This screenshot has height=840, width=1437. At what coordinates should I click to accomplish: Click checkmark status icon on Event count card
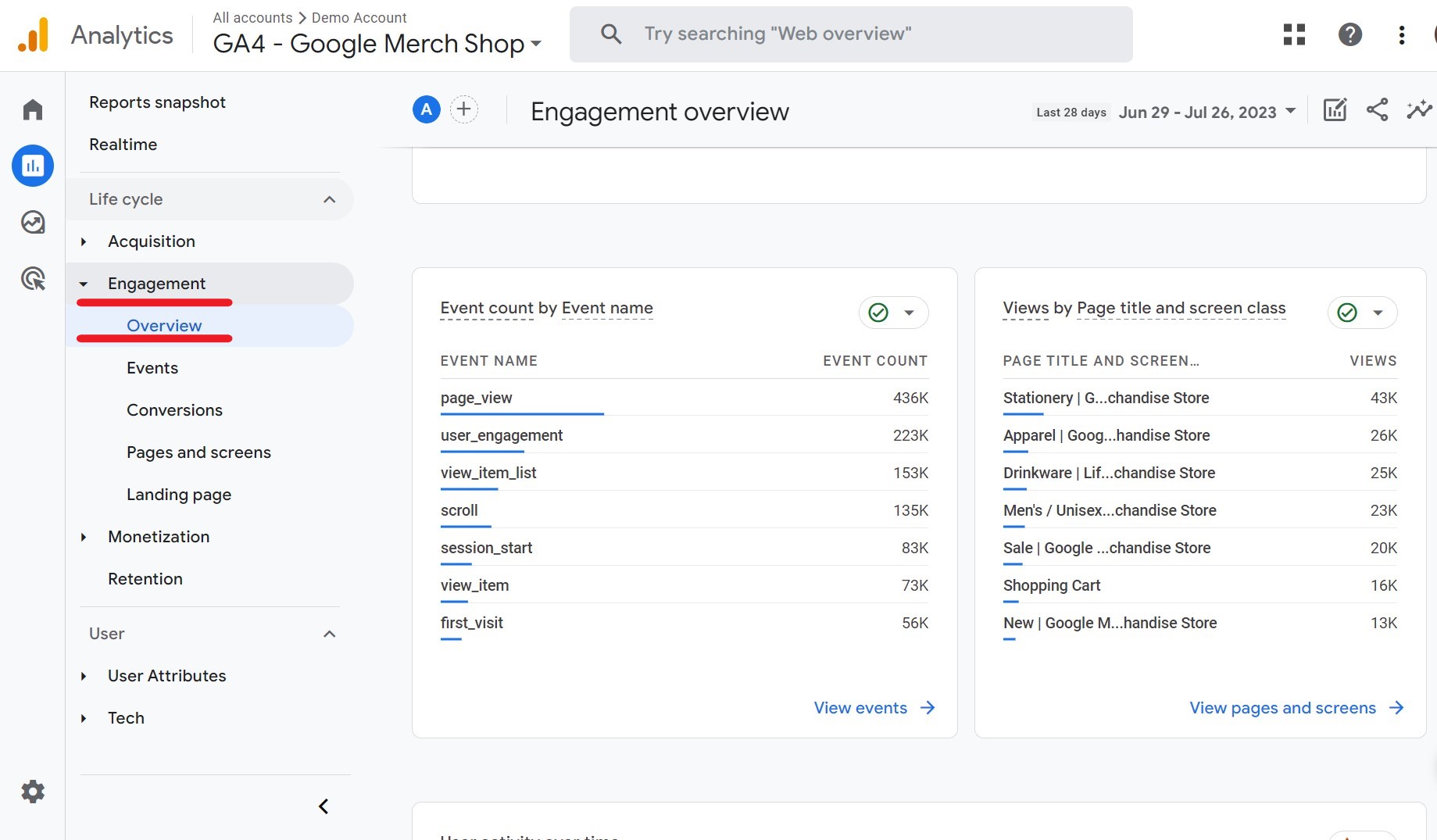click(878, 313)
